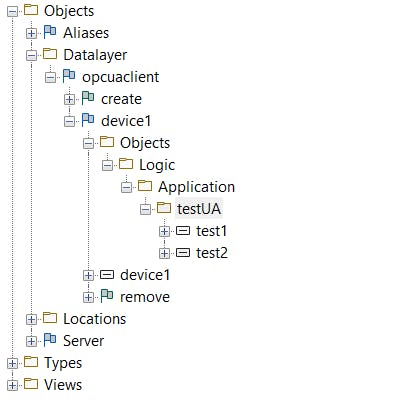This screenshot has width=420, height=410.
Task: Collapse the Datalayer folder
Action: pos(31,55)
